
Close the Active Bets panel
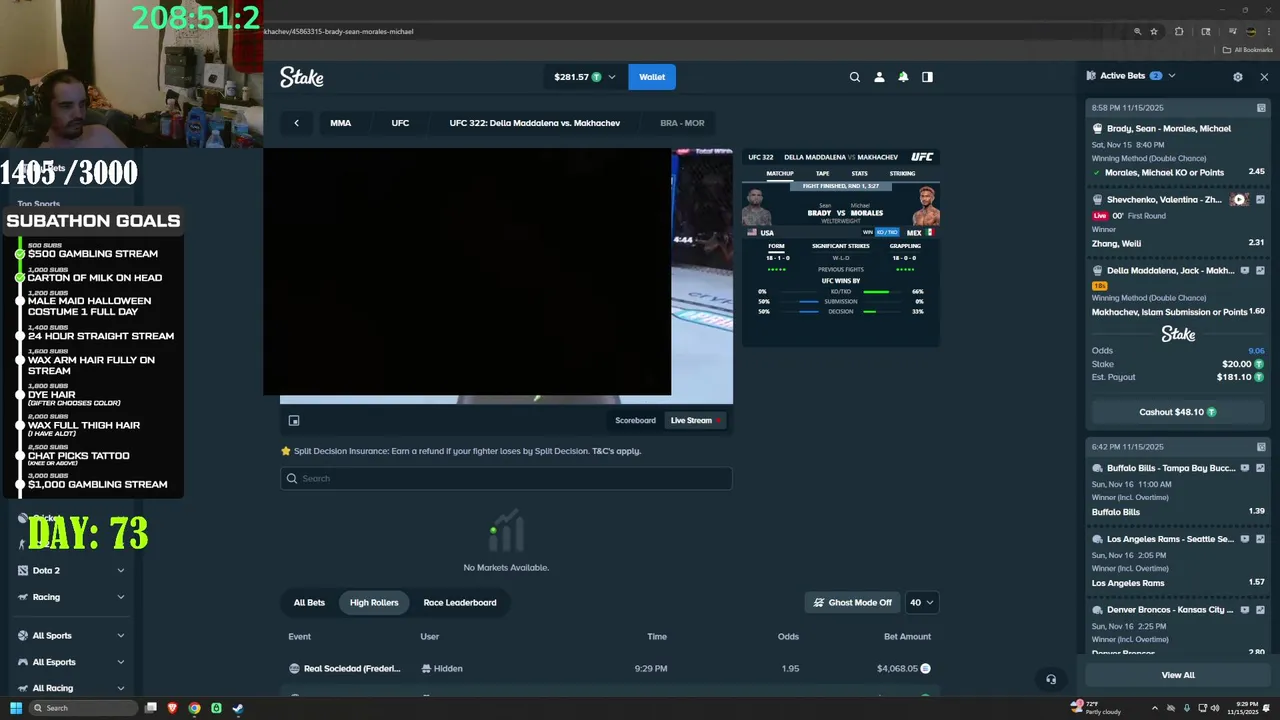pyautogui.click(x=1264, y=76)
